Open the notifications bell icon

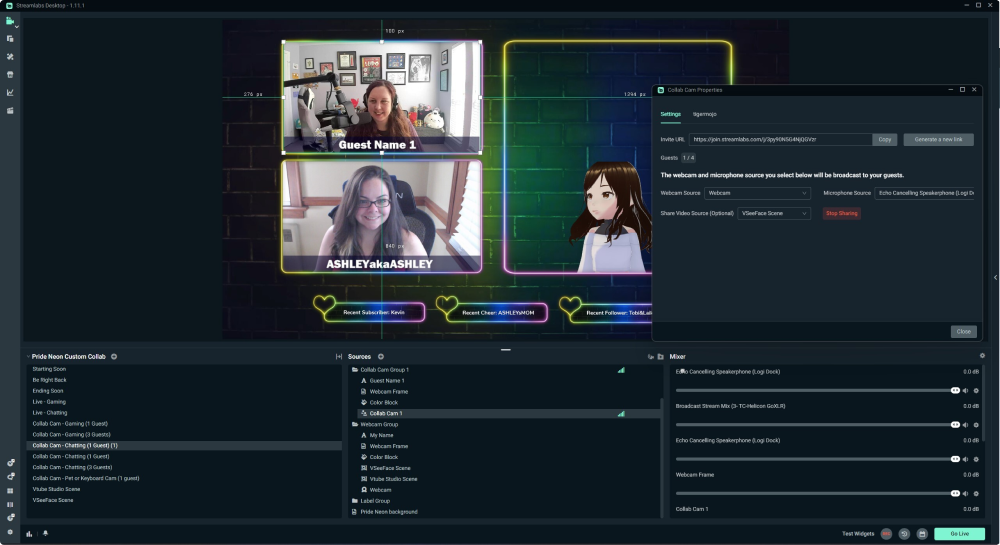click(45, 533)
